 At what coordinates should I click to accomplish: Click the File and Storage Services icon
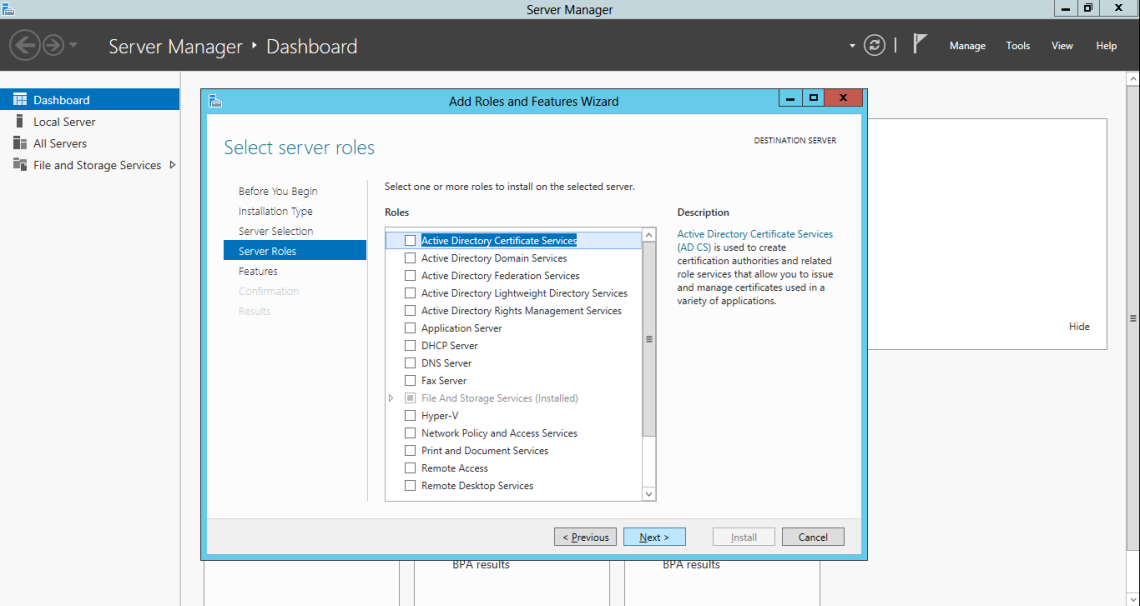click(20, 165)
